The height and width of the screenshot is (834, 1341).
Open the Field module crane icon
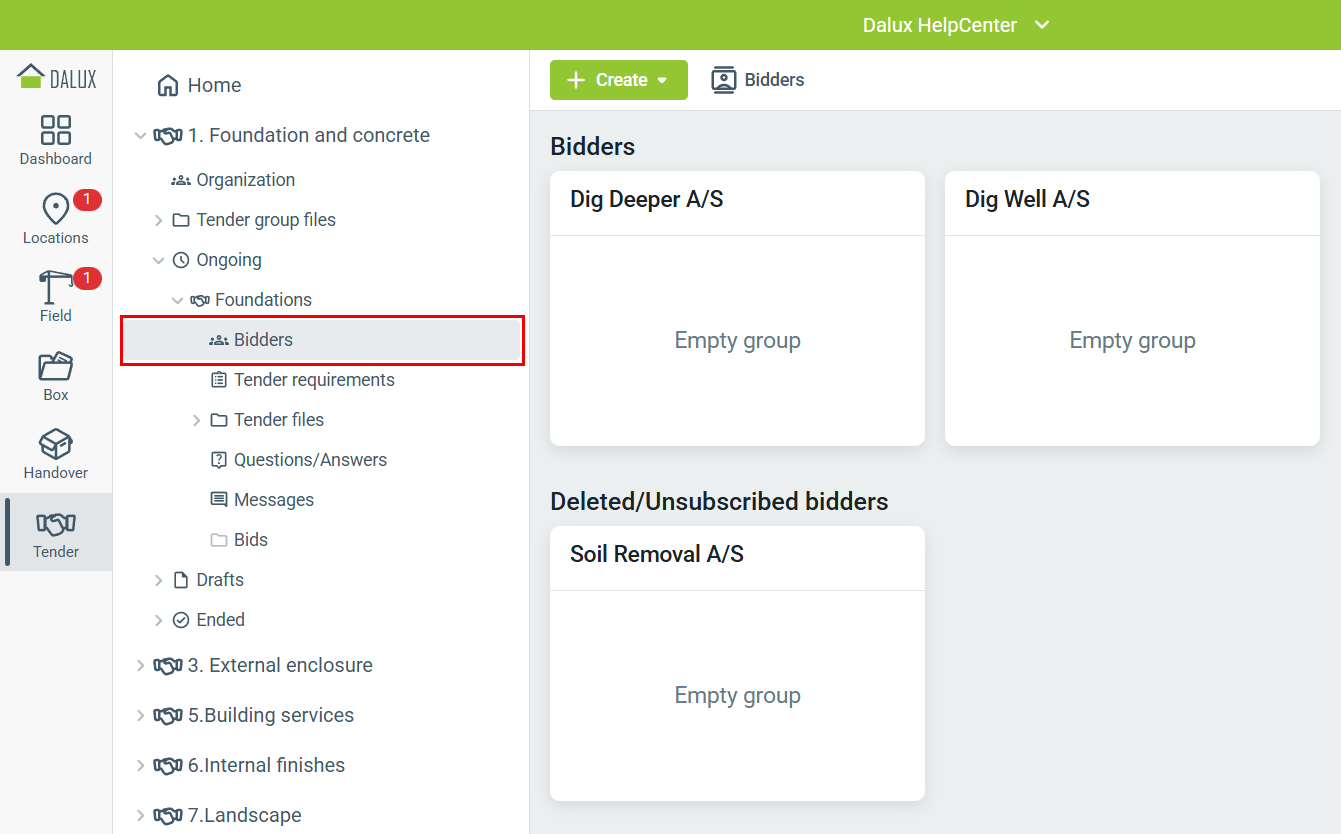[x=56, y=288]
